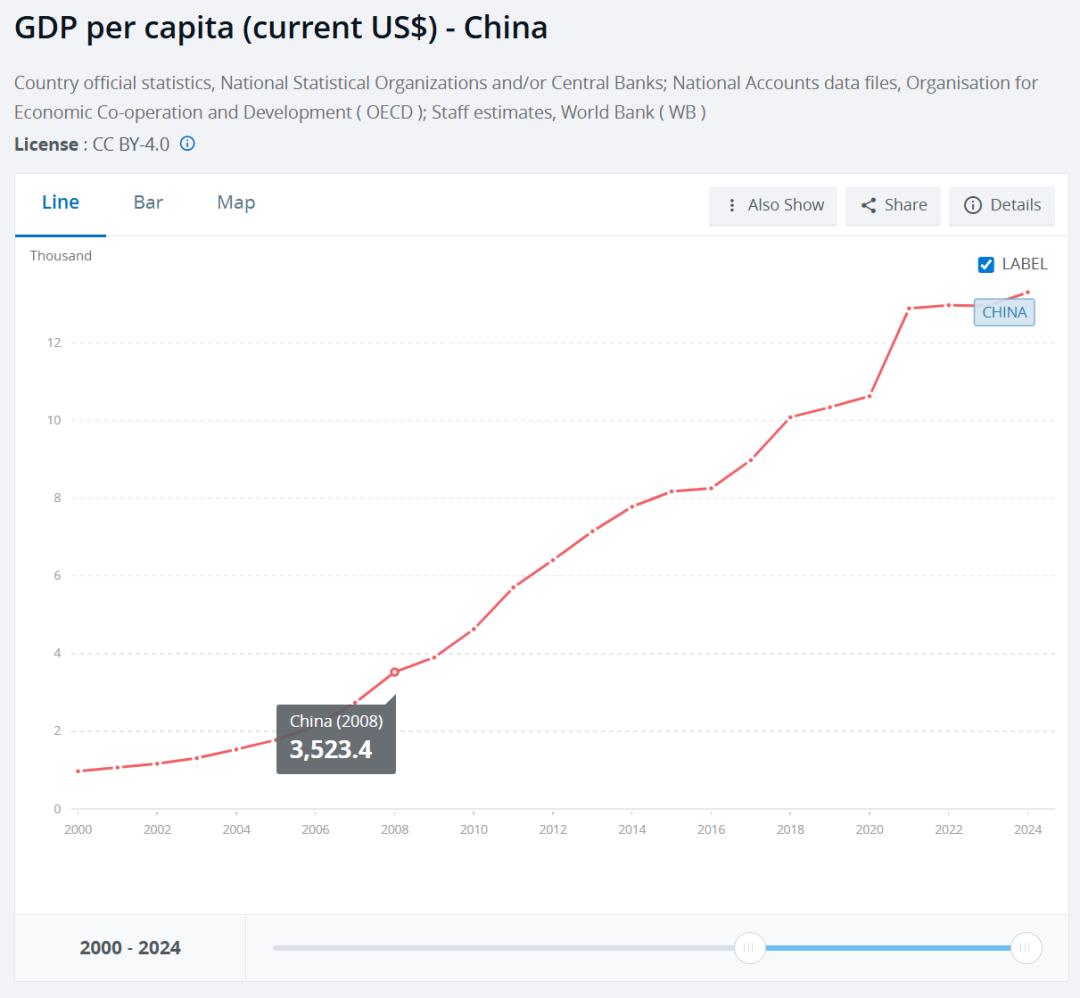Select the Line tab
Viewport: 1080px width, 998px height.
[x=60, y=202]
